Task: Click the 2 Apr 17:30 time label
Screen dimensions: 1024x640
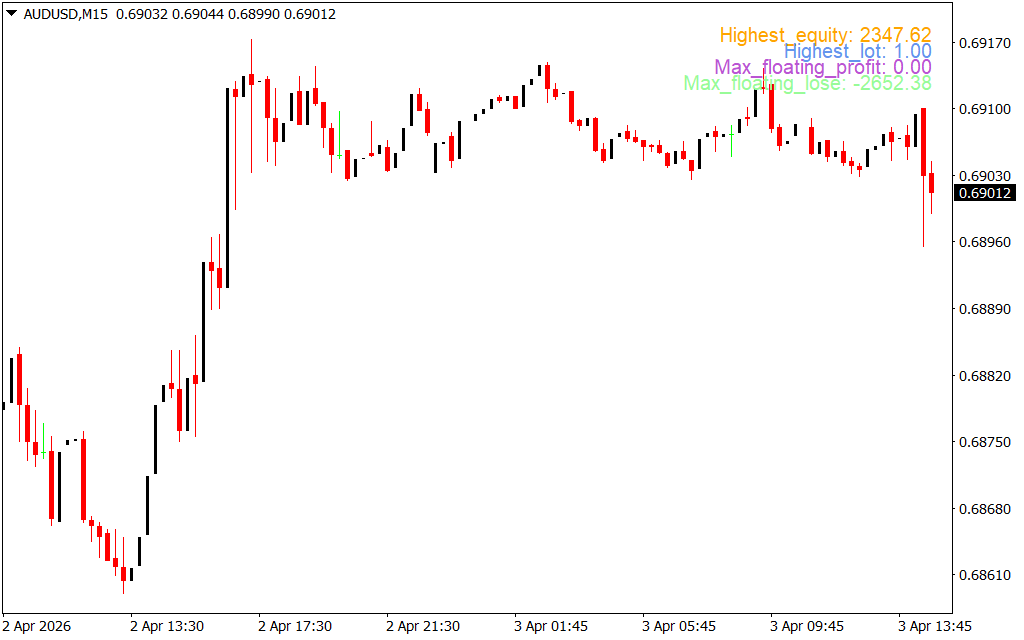Action: click(295, 626)
